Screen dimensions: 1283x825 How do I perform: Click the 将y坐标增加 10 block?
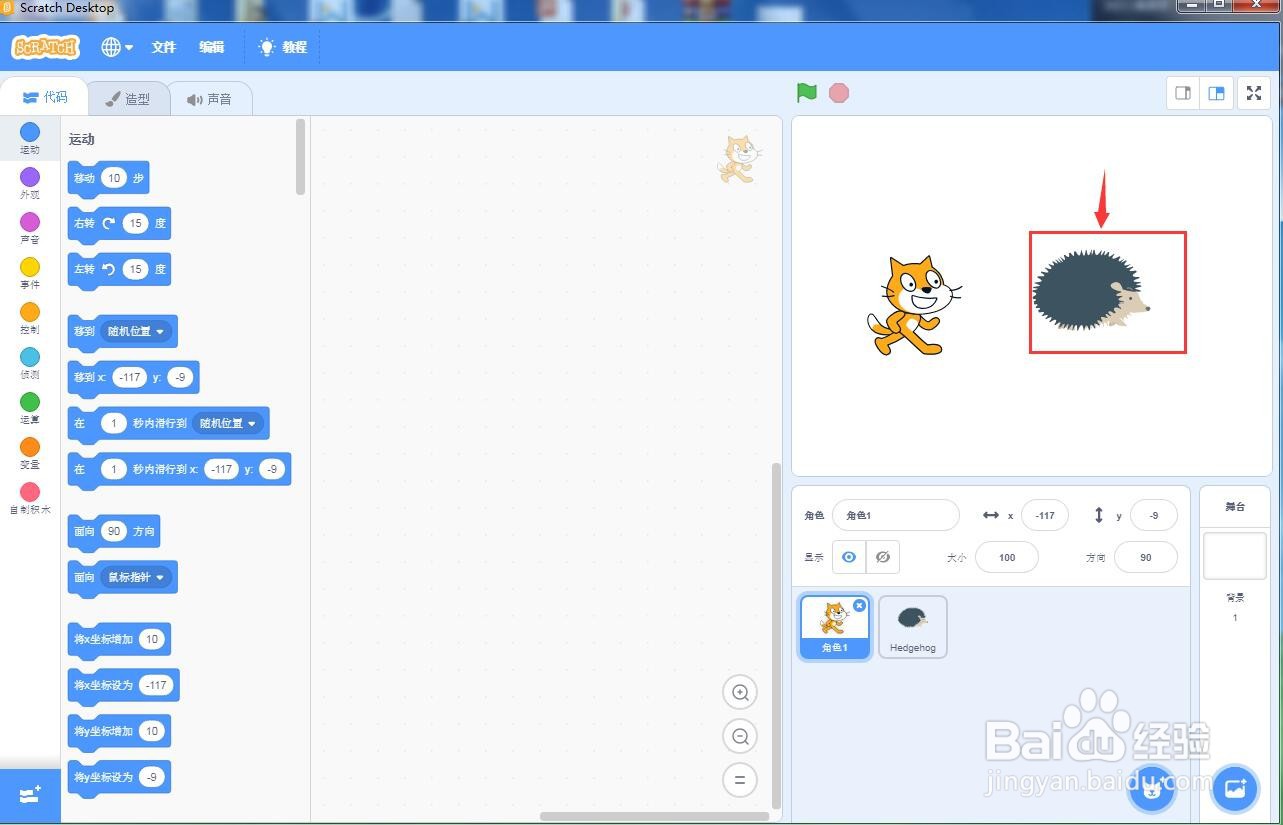click(119, 732)
